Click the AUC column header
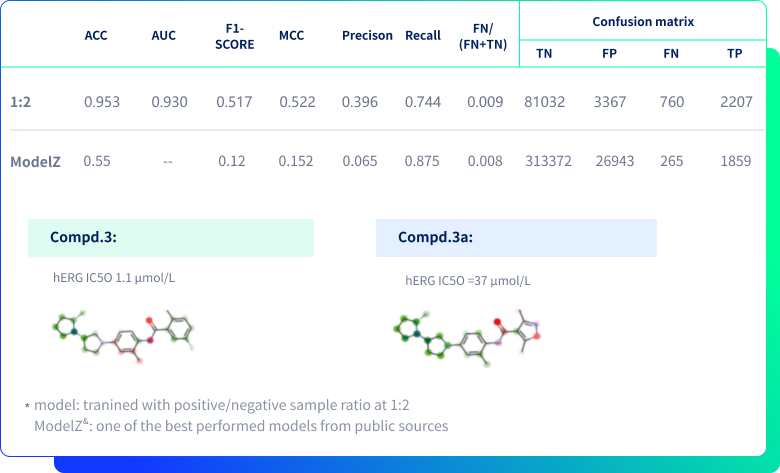Viewport: 780px width, 473px height. tap(164, 36)
